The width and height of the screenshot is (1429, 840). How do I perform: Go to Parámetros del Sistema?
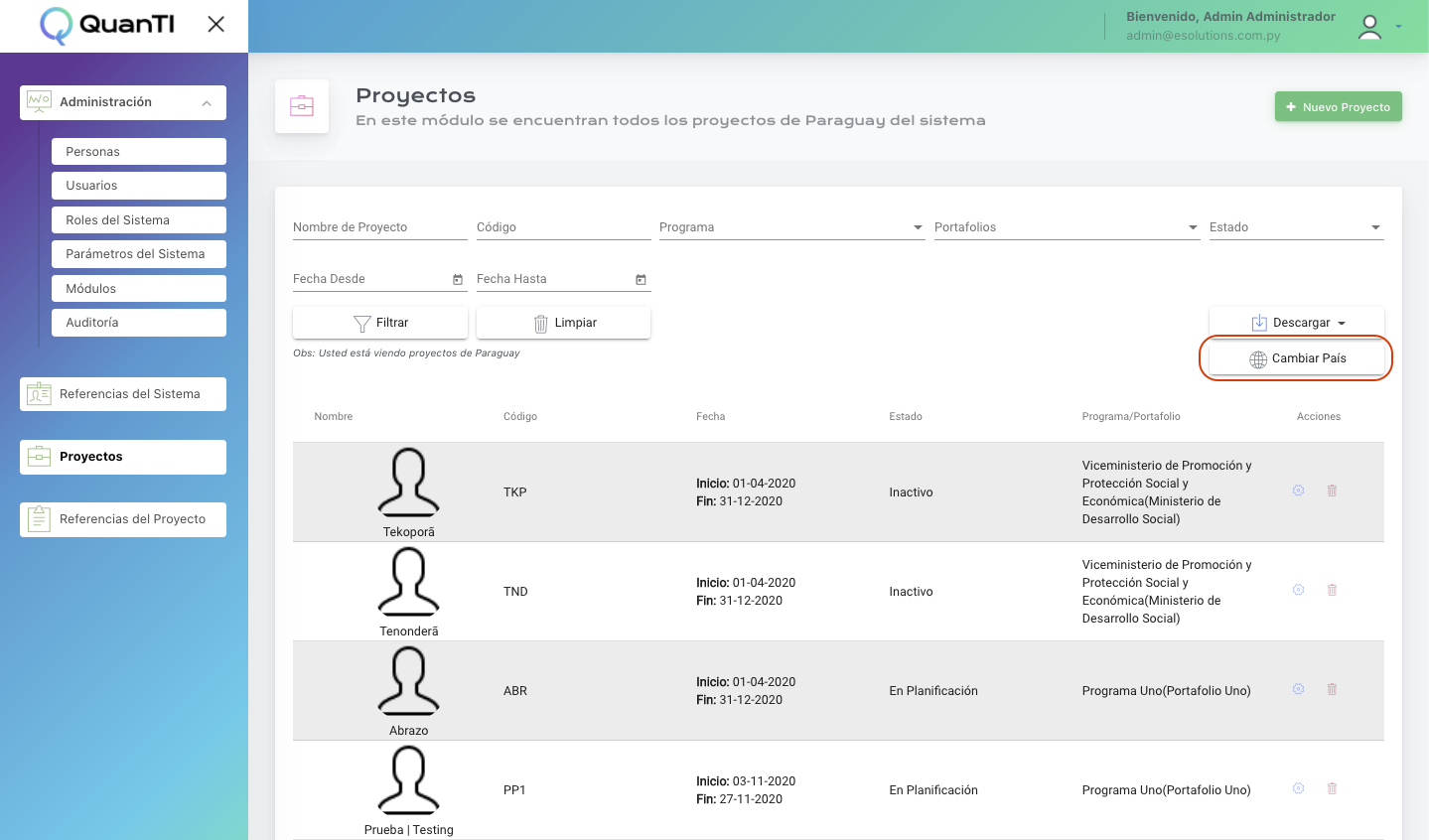[139, 254]
